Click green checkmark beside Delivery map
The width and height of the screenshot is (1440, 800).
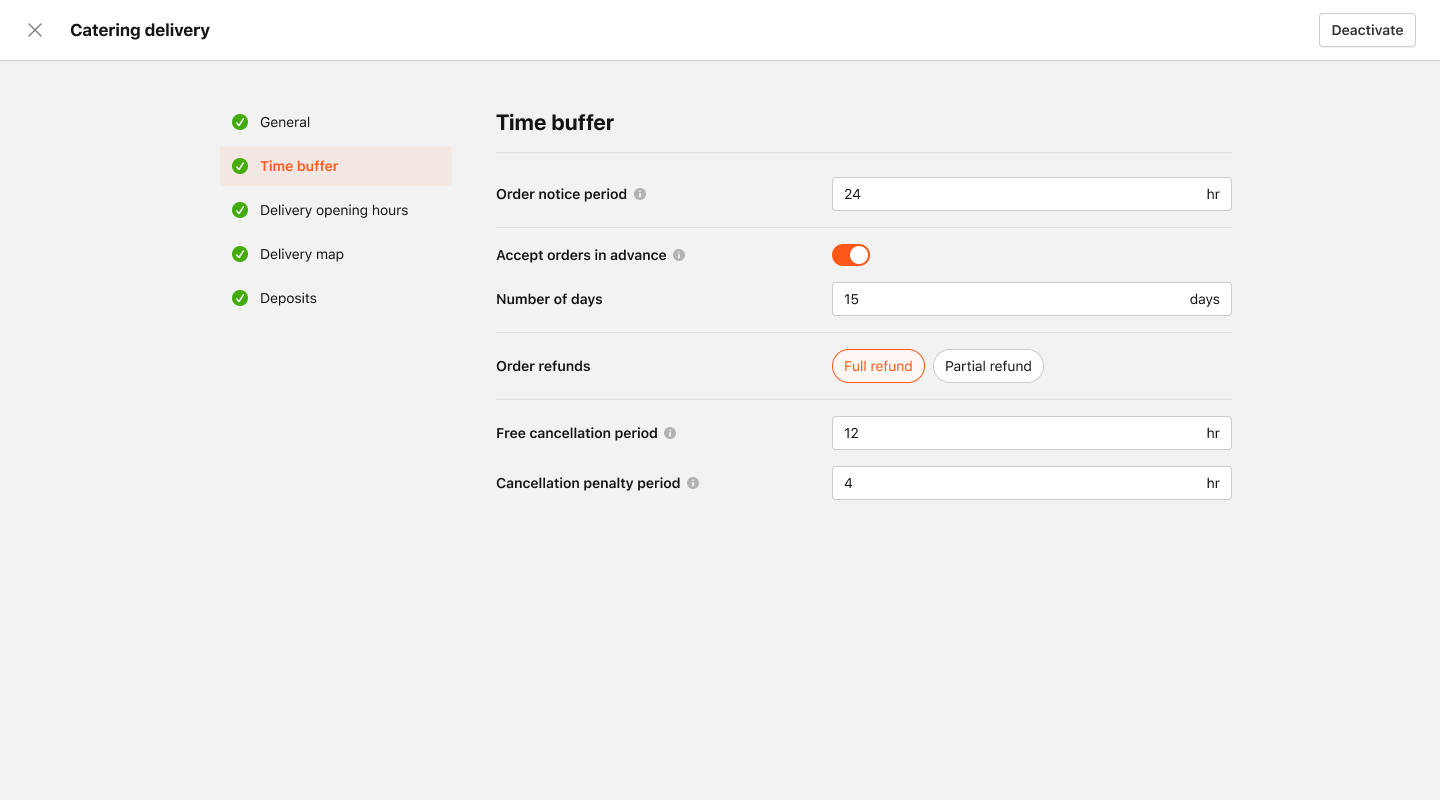(240, 254)
